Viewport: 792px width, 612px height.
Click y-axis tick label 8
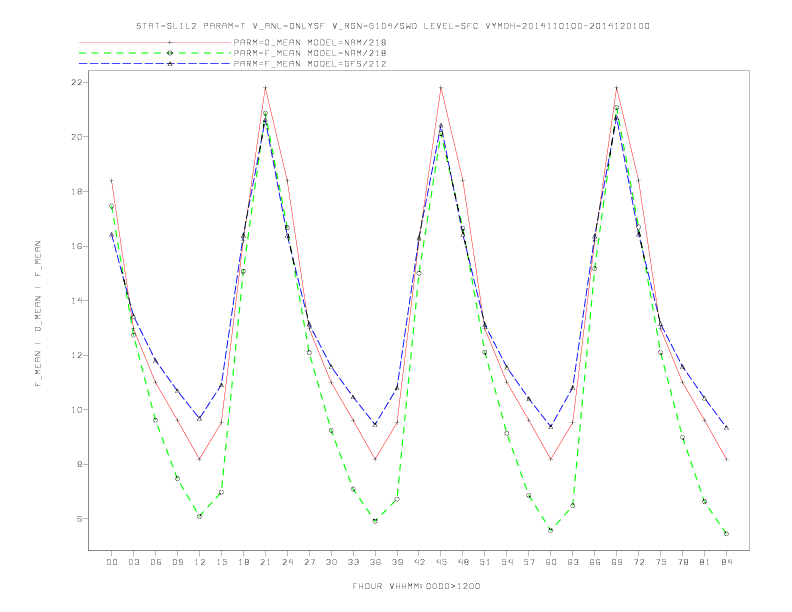tap(80, 464)
